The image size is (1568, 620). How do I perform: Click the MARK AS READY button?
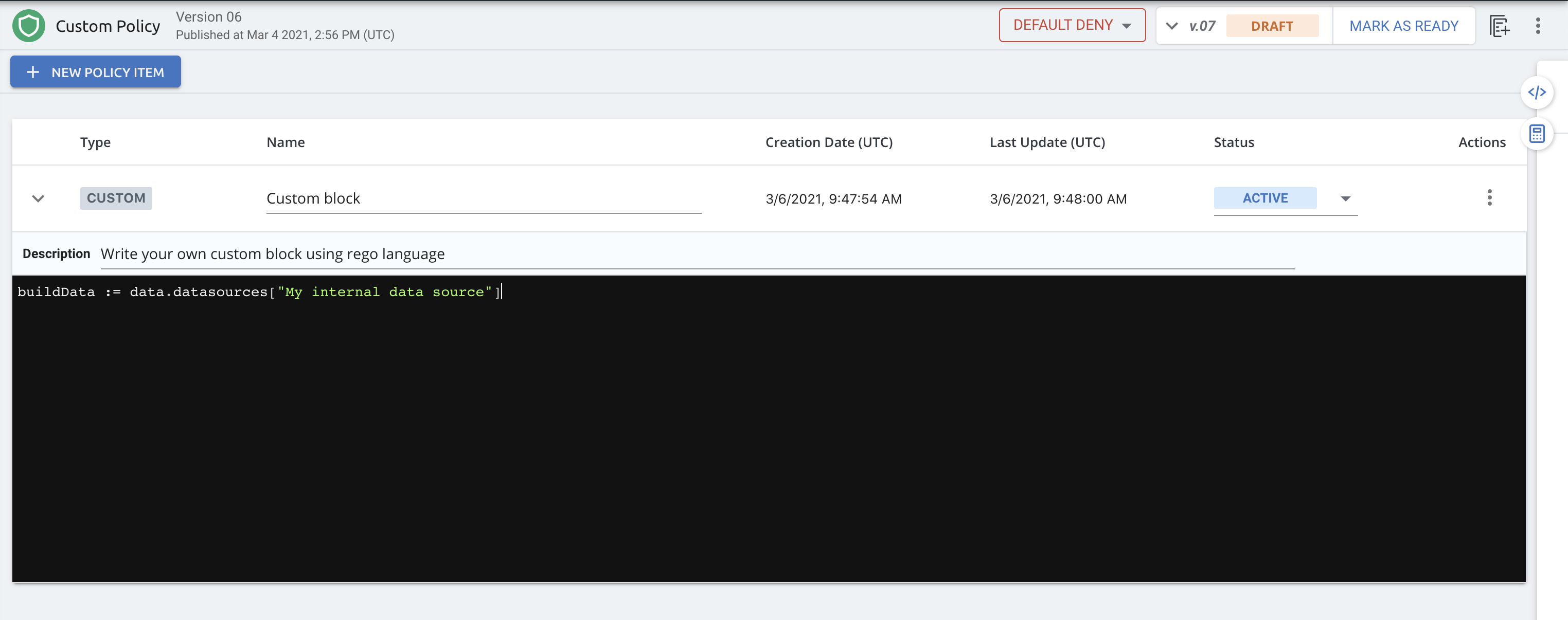click(x=1403, y=26)
